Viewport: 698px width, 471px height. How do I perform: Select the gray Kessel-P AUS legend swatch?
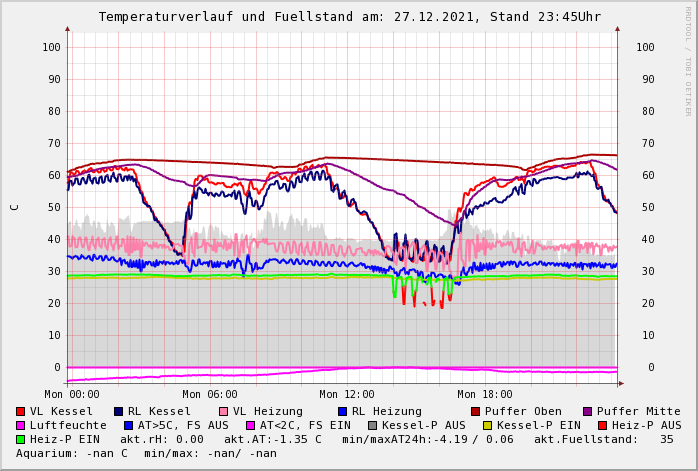click(x=373, y=425)
